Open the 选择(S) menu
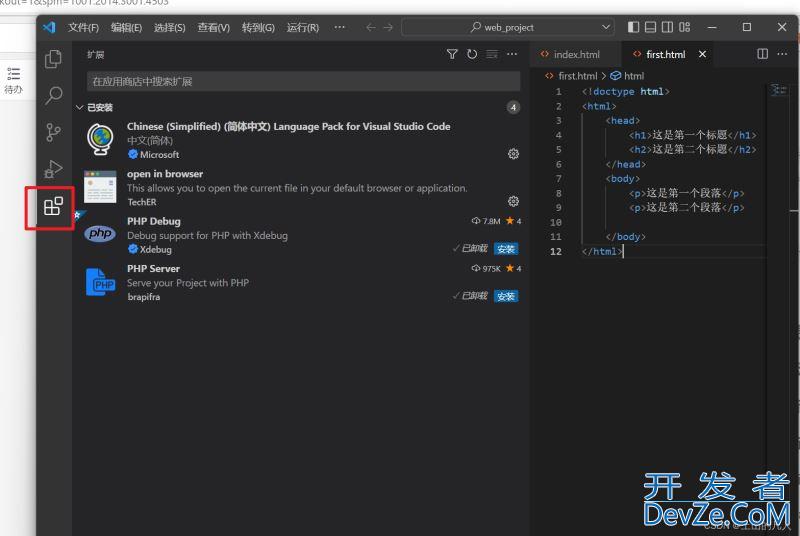This screenshot has height=536, width=800. [x=170, y=28]
